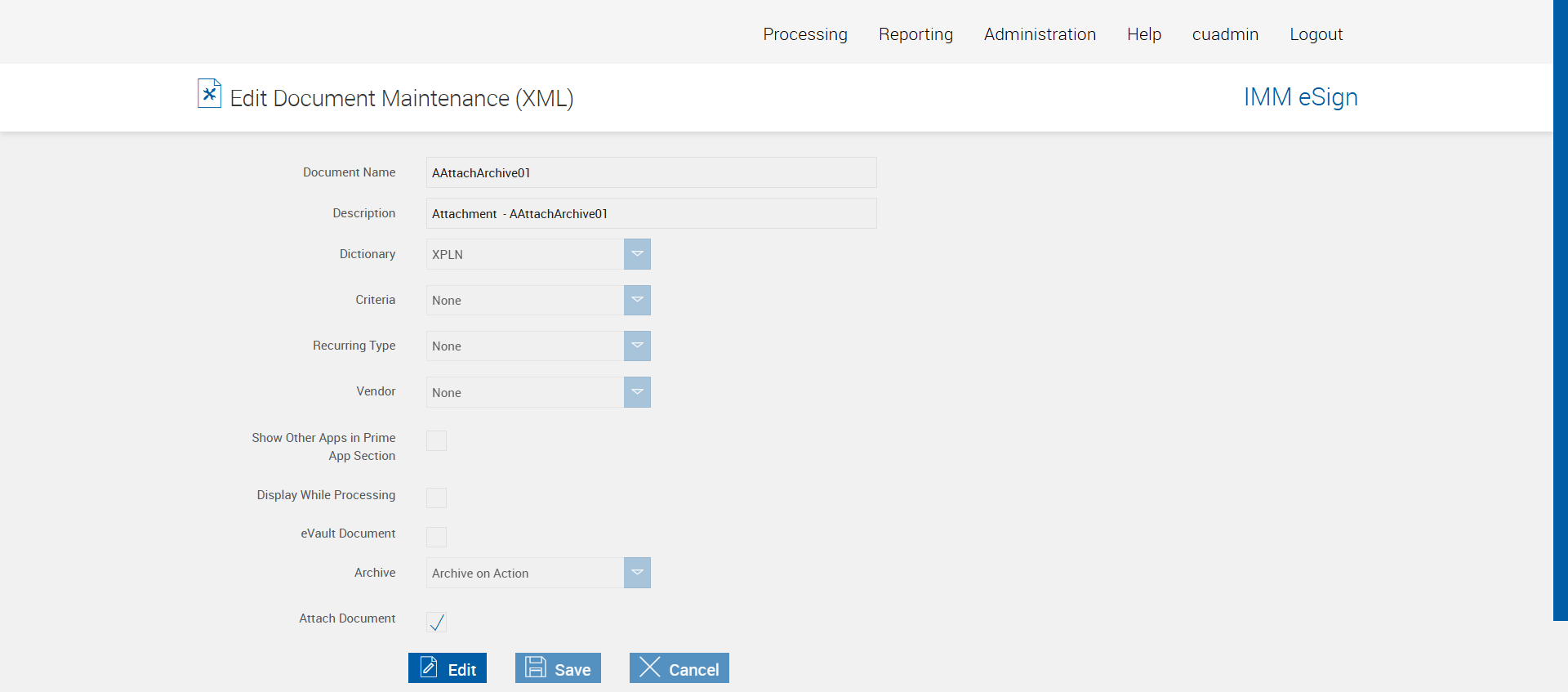Open the Administration menu
This screenshot has width=1568, height=692.
coord(1040,34)
